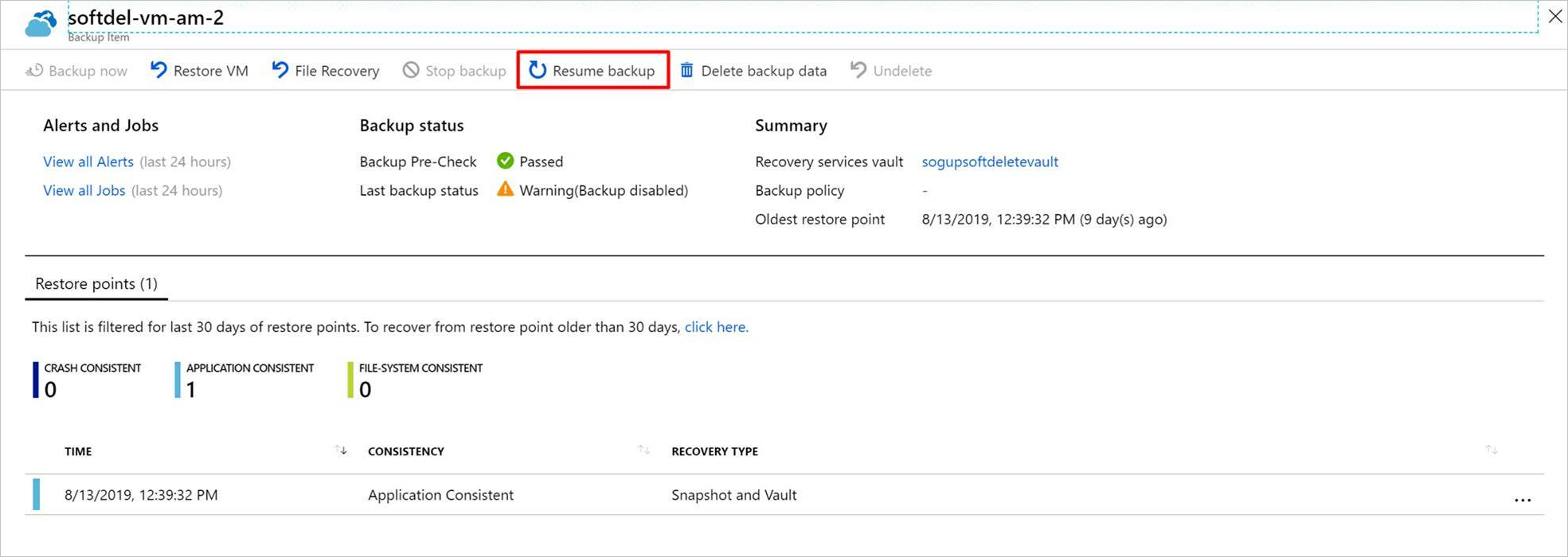Follow the 'click here' older restore points link
1568x557 pixels.
pos(716,327)
